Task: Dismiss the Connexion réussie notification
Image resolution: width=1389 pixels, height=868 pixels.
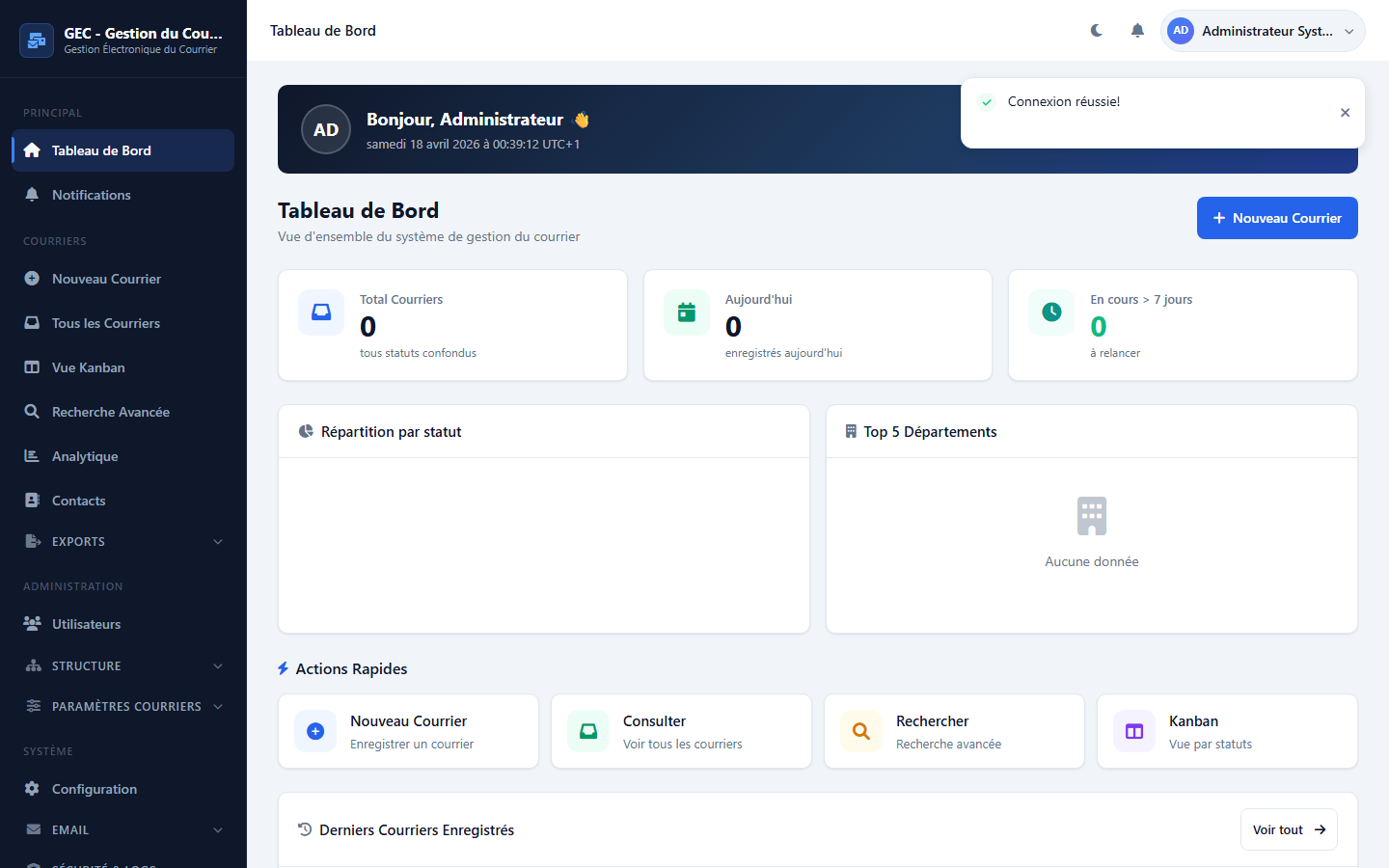Action: [1345, 113]
